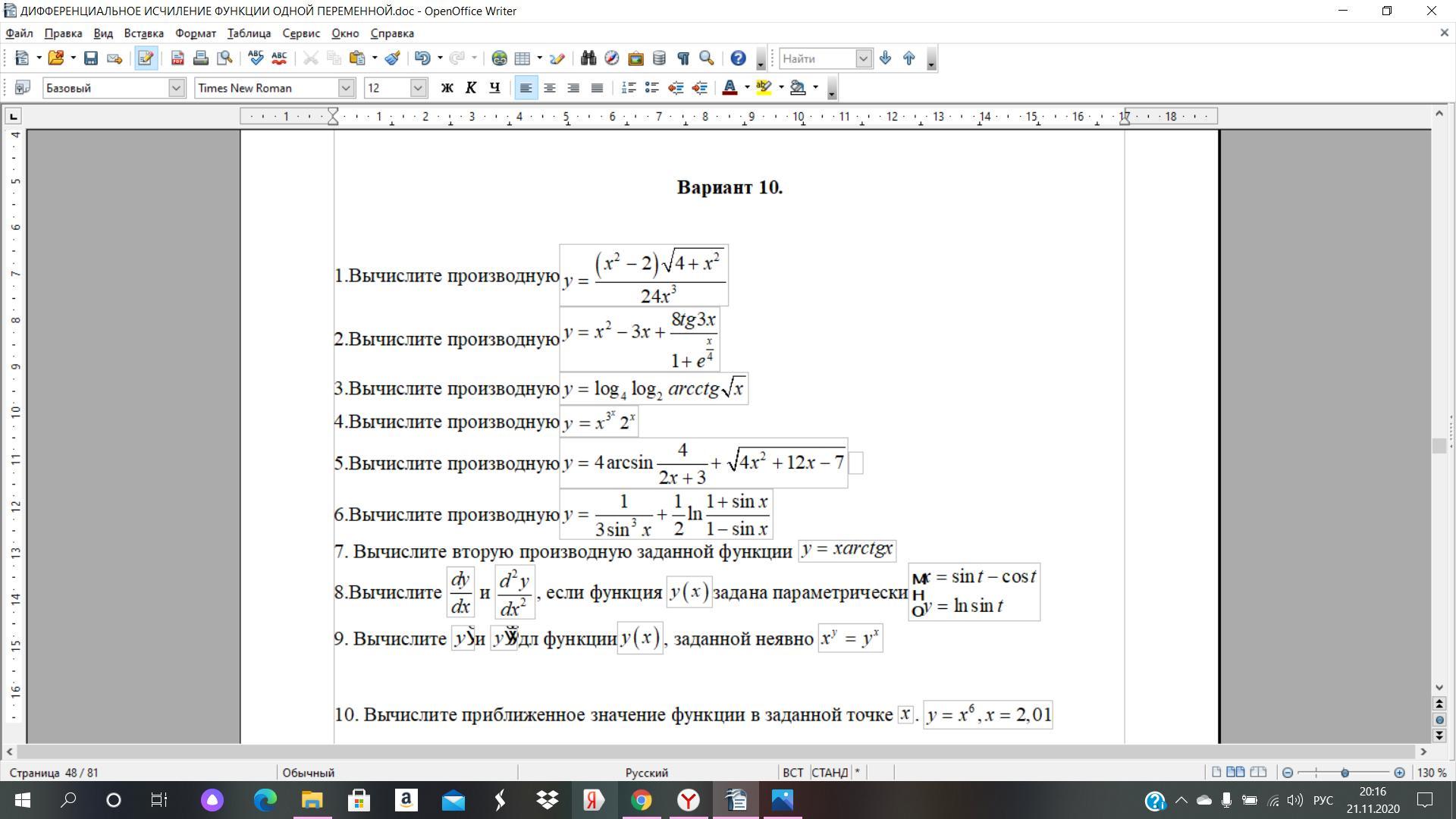Toggle Edit File mode button

146,58
